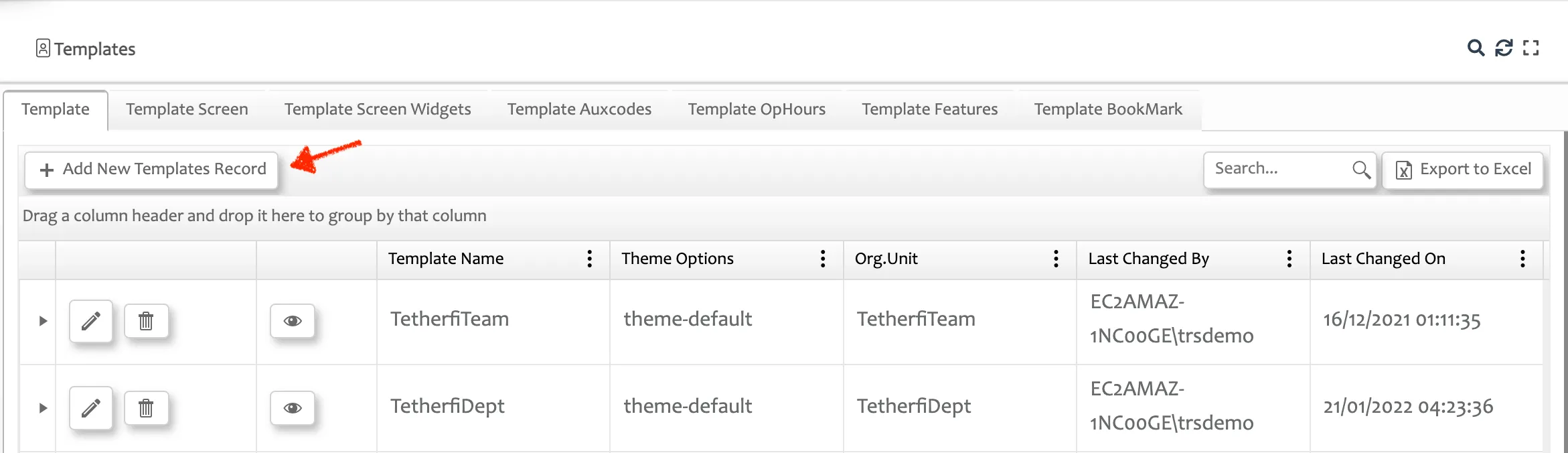The width and height of the screenshot is (1568, 453).
Task: Edit the TetherfiDept template record
Action: (91, 408)
